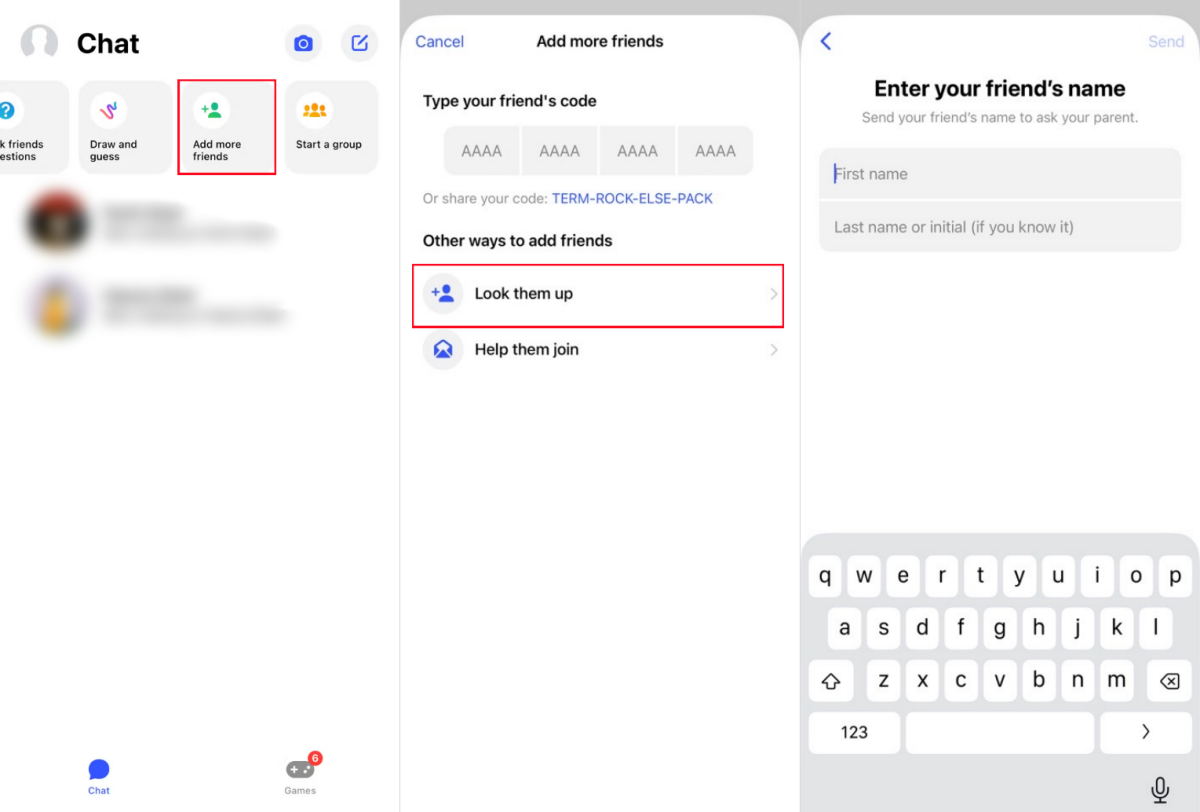Screen dimensions: 1200x812
Task: Expand Help them join chevron arrow
Action: [773, 350]
